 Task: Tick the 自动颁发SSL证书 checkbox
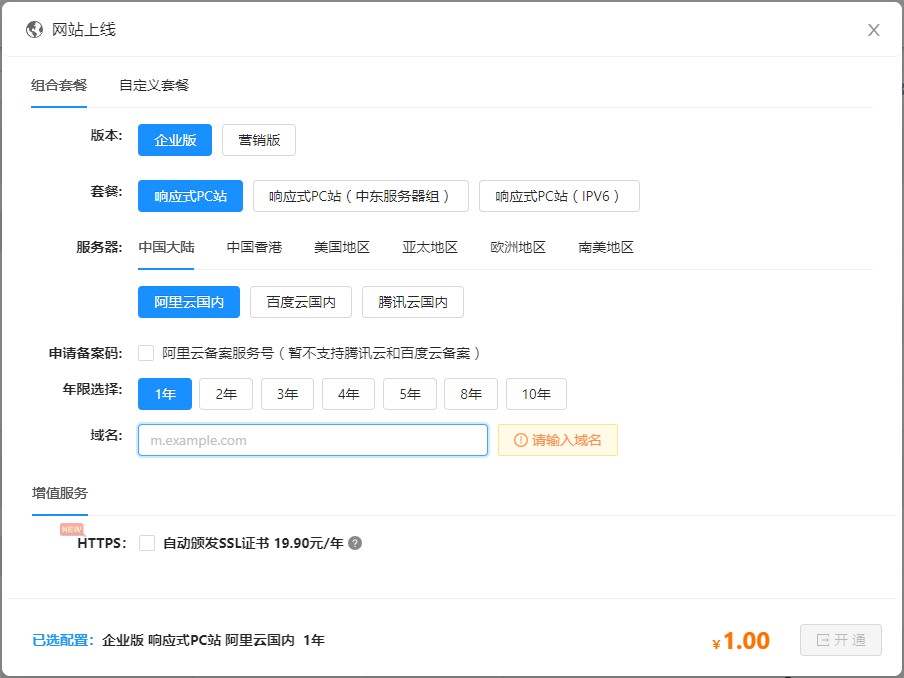click(x=147, y=543)
